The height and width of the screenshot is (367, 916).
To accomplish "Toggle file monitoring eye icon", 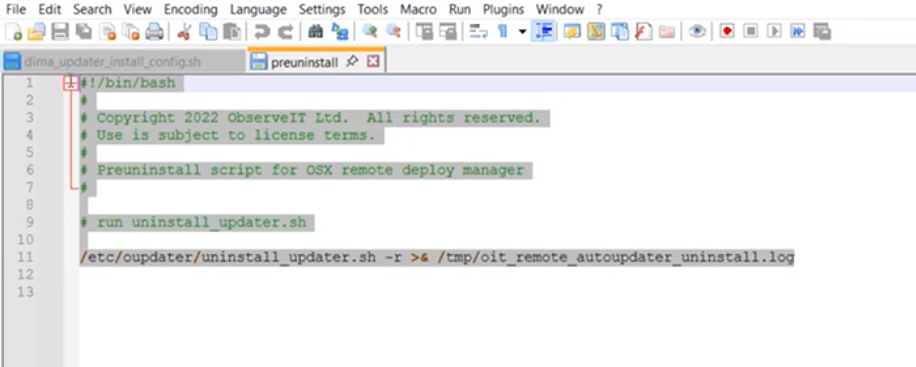I will (697, 32).
